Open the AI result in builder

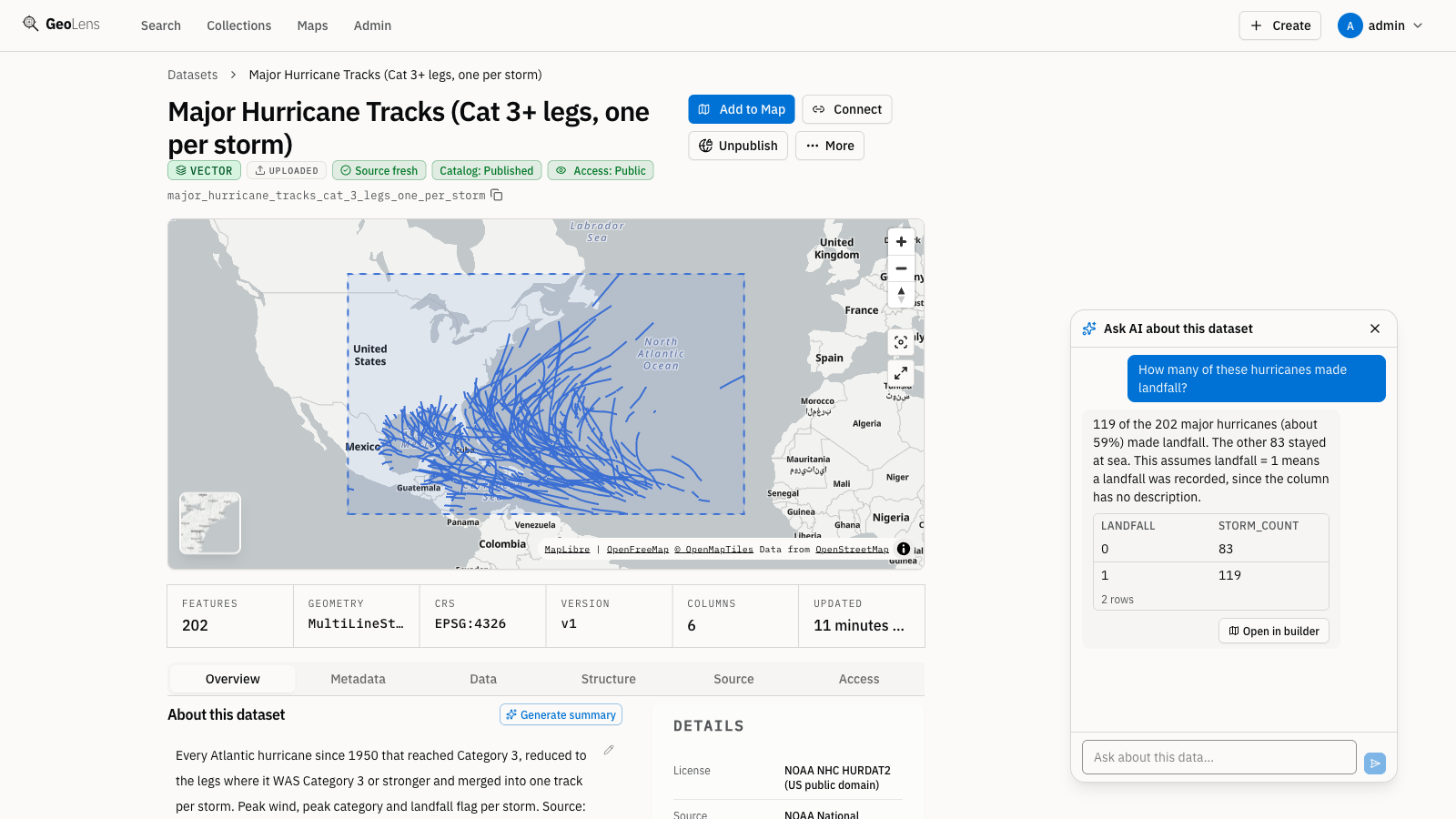click(1274, 631)
